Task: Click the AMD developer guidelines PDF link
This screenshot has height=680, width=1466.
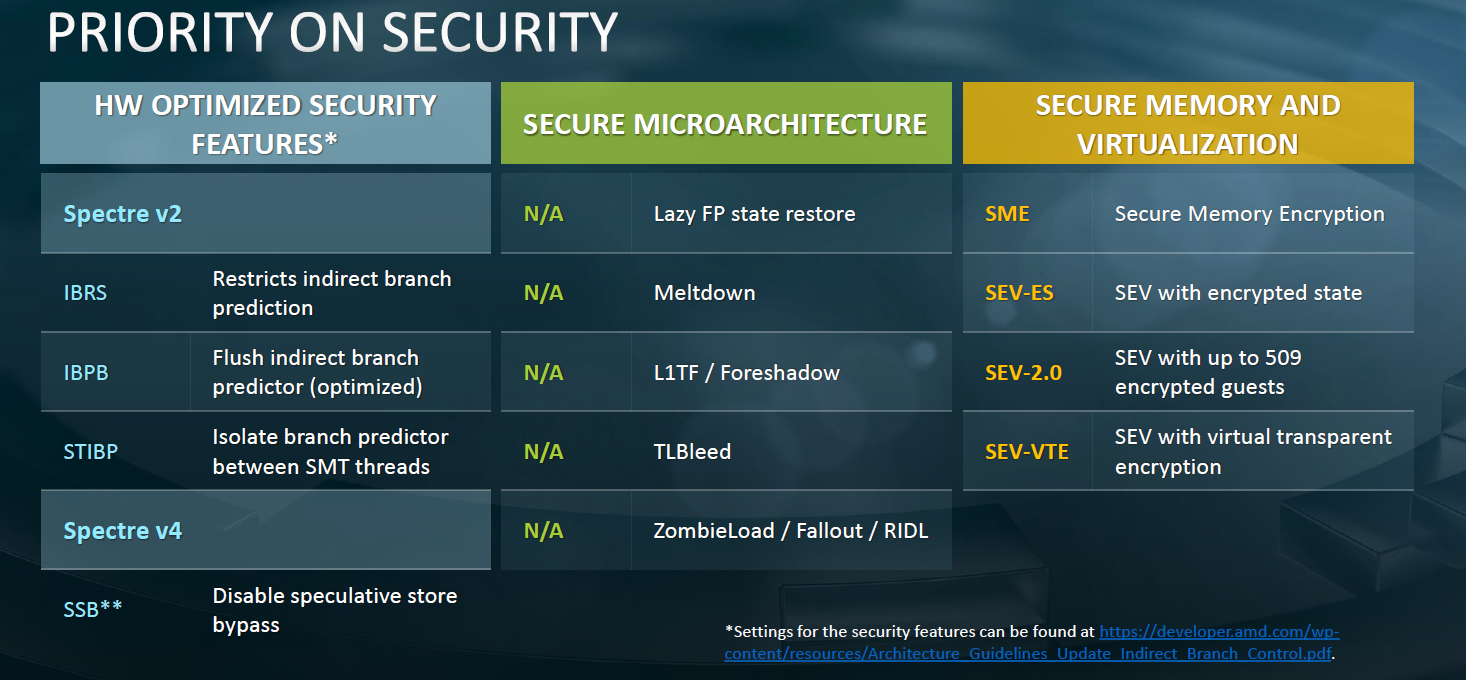Action: click(1031, 643)
